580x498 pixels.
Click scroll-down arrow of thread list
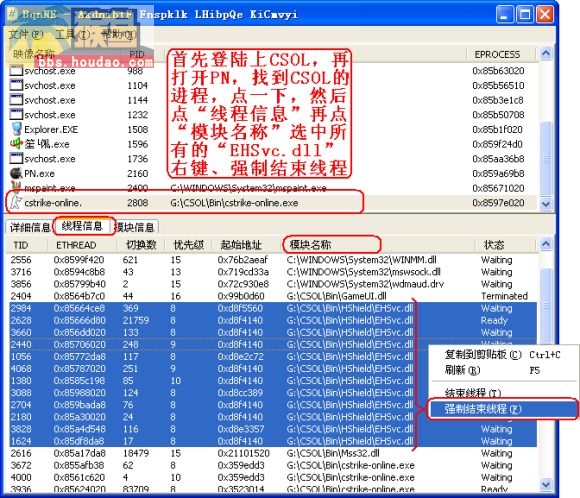click(x=546, y=484)
